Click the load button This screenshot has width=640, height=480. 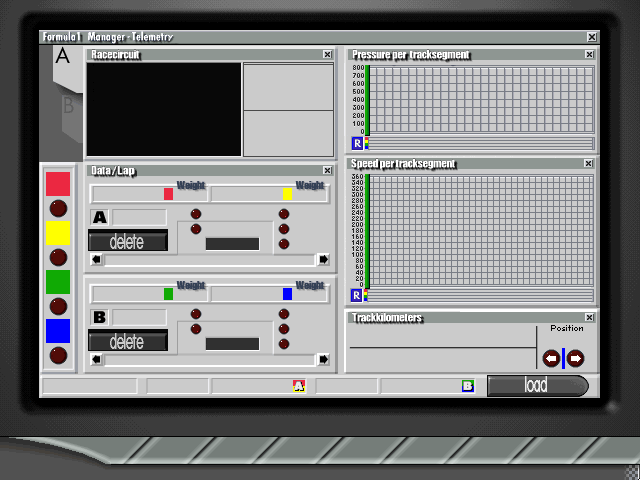[x=538, y=386]
